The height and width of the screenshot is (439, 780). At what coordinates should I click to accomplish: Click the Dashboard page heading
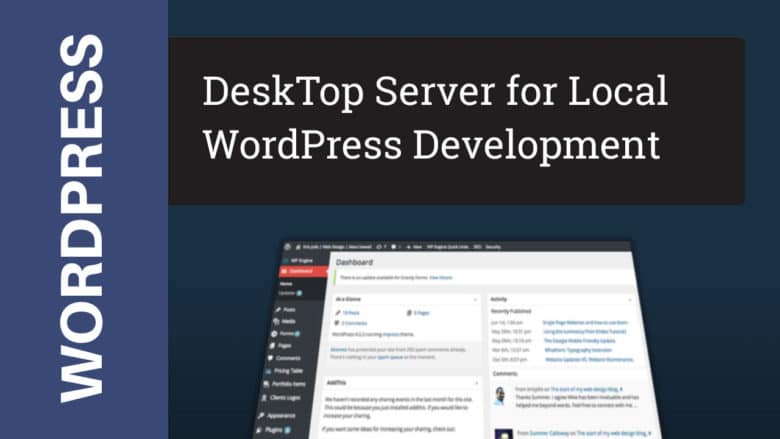click(354, 262)
